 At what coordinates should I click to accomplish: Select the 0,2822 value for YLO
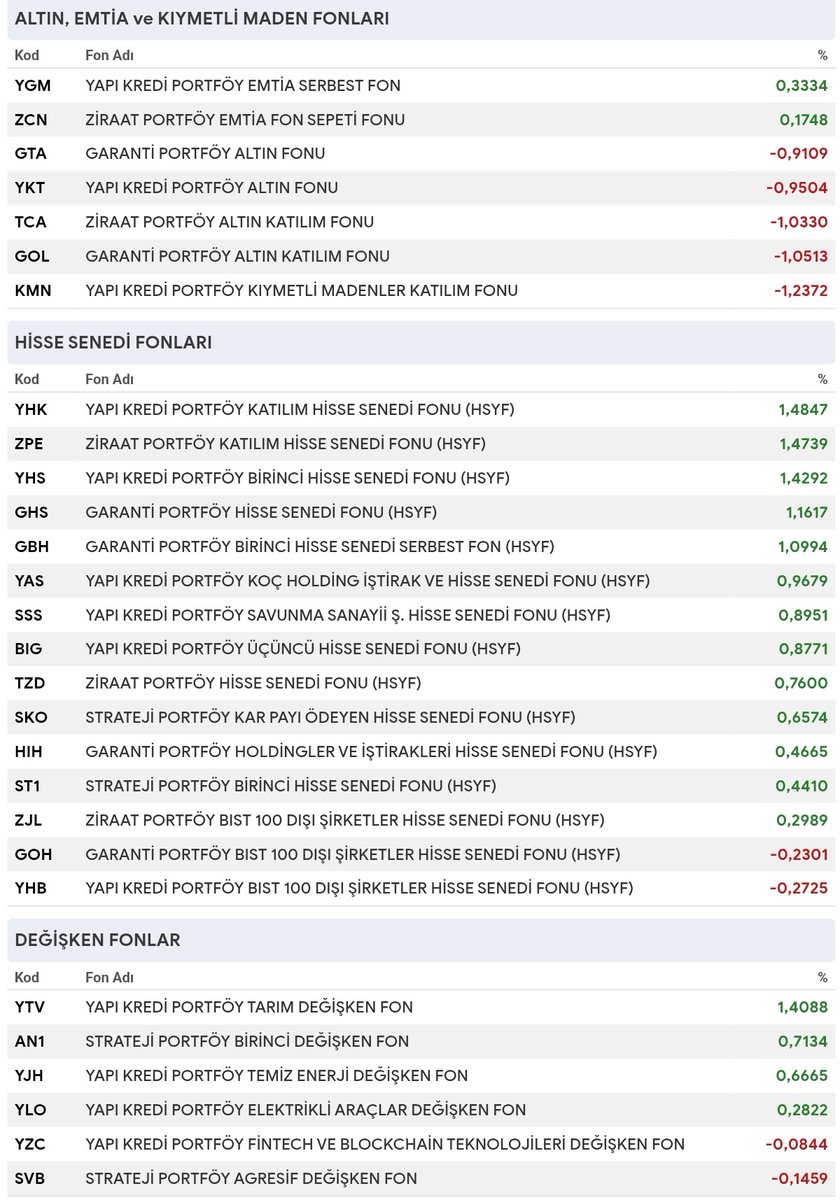pyautogui.click(x=803, y=1110)
